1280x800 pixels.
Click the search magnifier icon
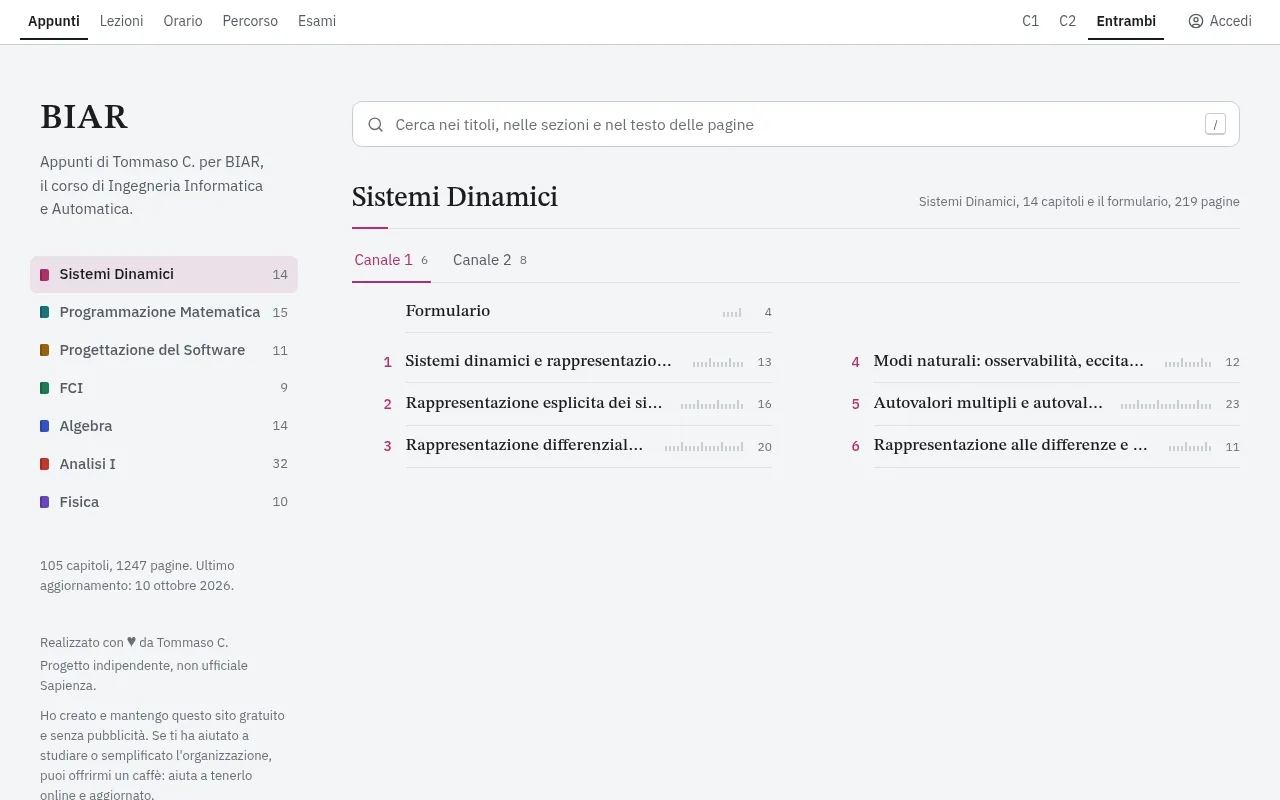[x=376, y=125]
